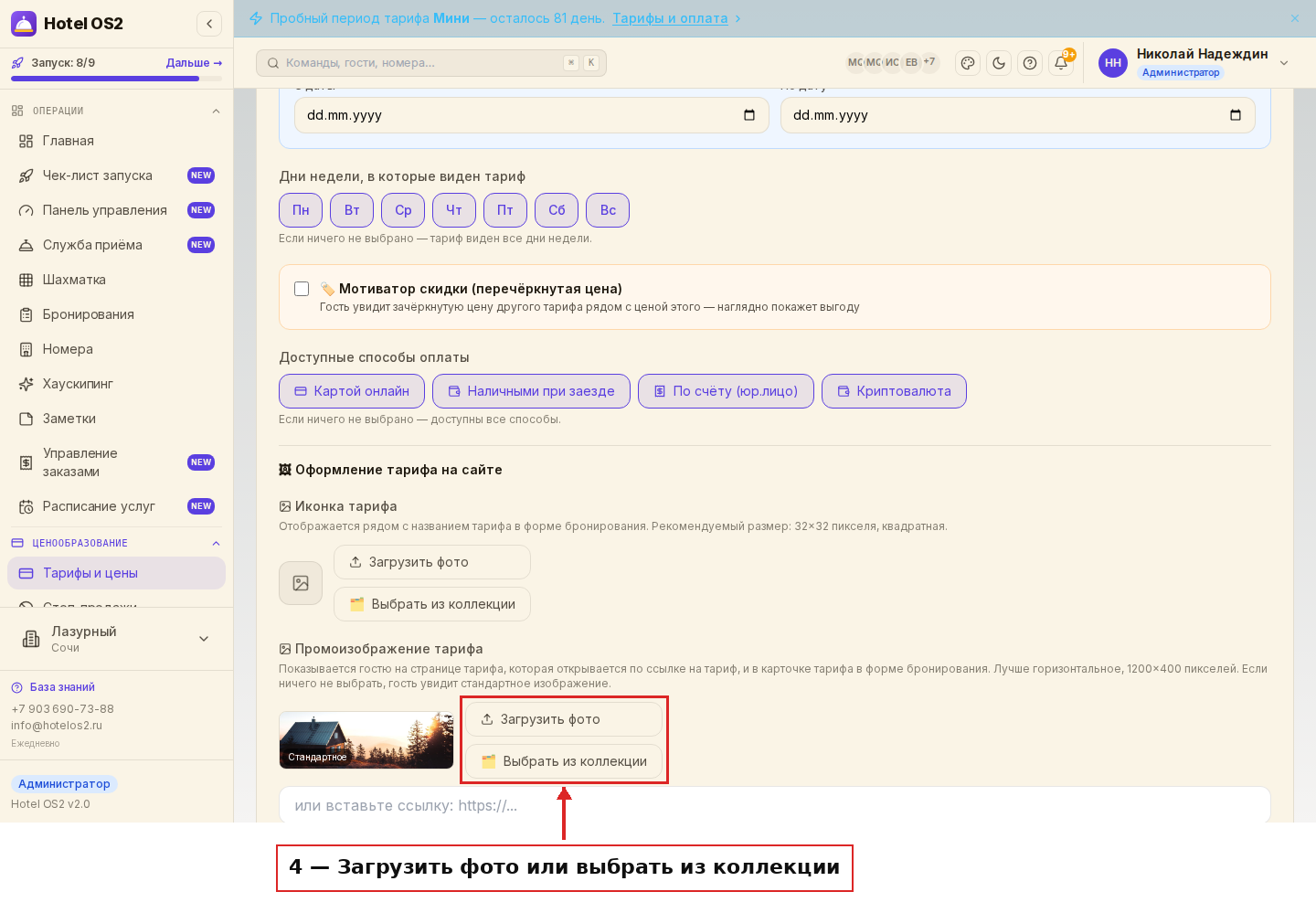The image size is (1316, 913).
Task: Open calendar picker on first date field
Action: (749, 115)
